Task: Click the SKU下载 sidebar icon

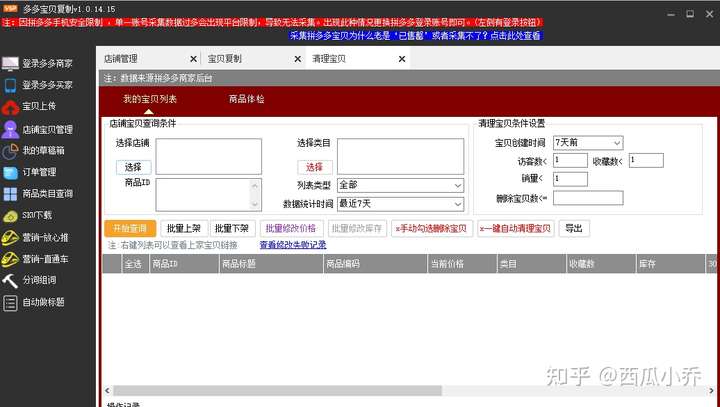Action: coord(10,215)
